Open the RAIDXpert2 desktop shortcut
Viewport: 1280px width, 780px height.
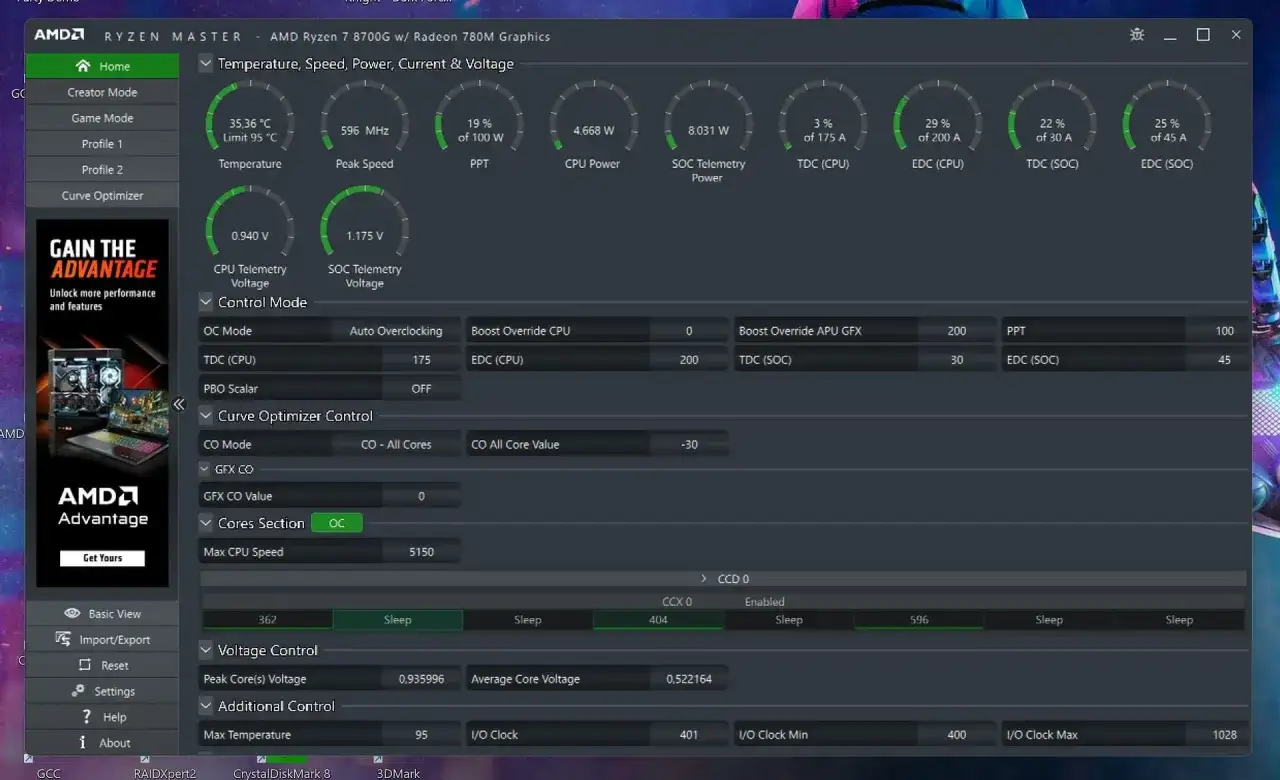coord(165,766)
